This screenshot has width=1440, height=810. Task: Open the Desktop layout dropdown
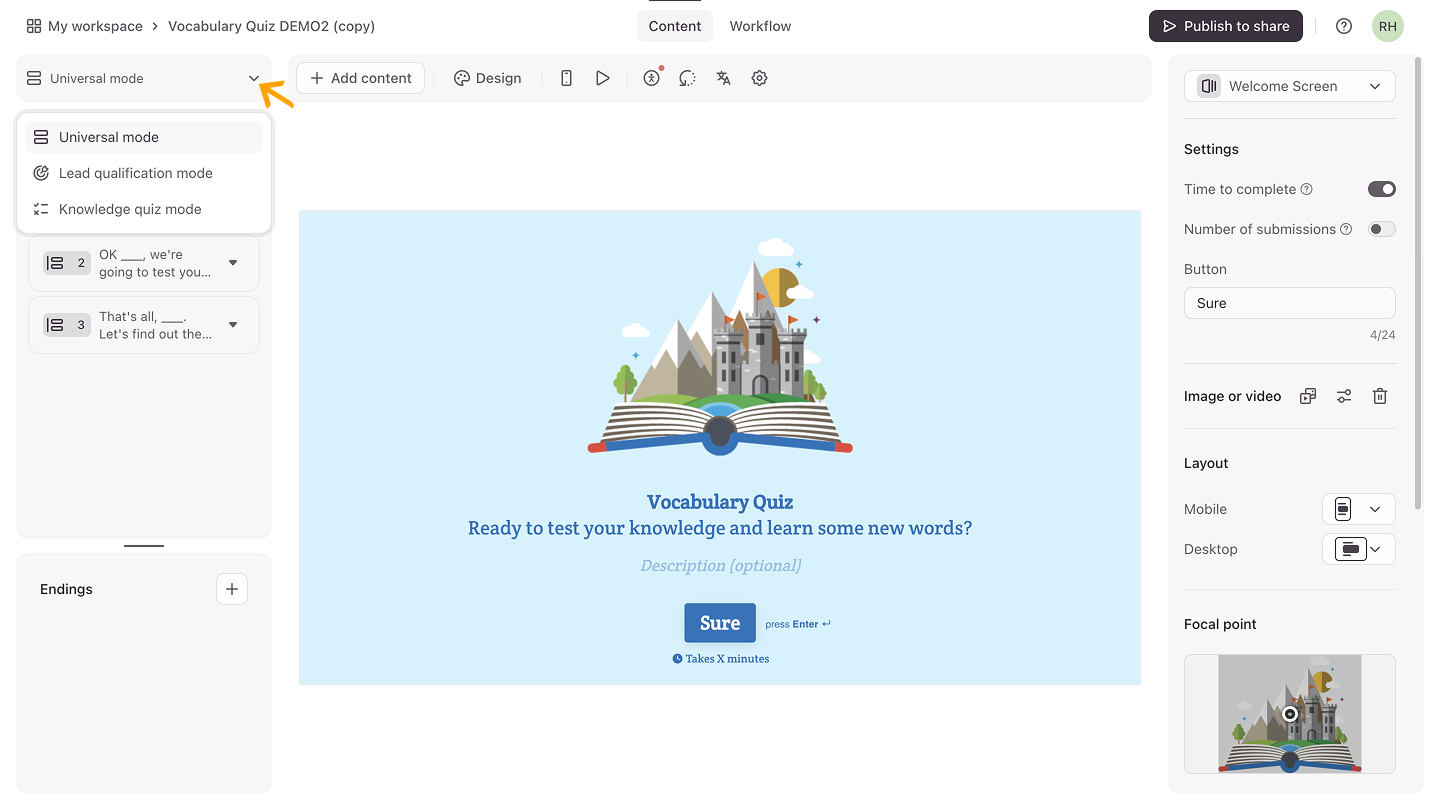point(1358,549)
